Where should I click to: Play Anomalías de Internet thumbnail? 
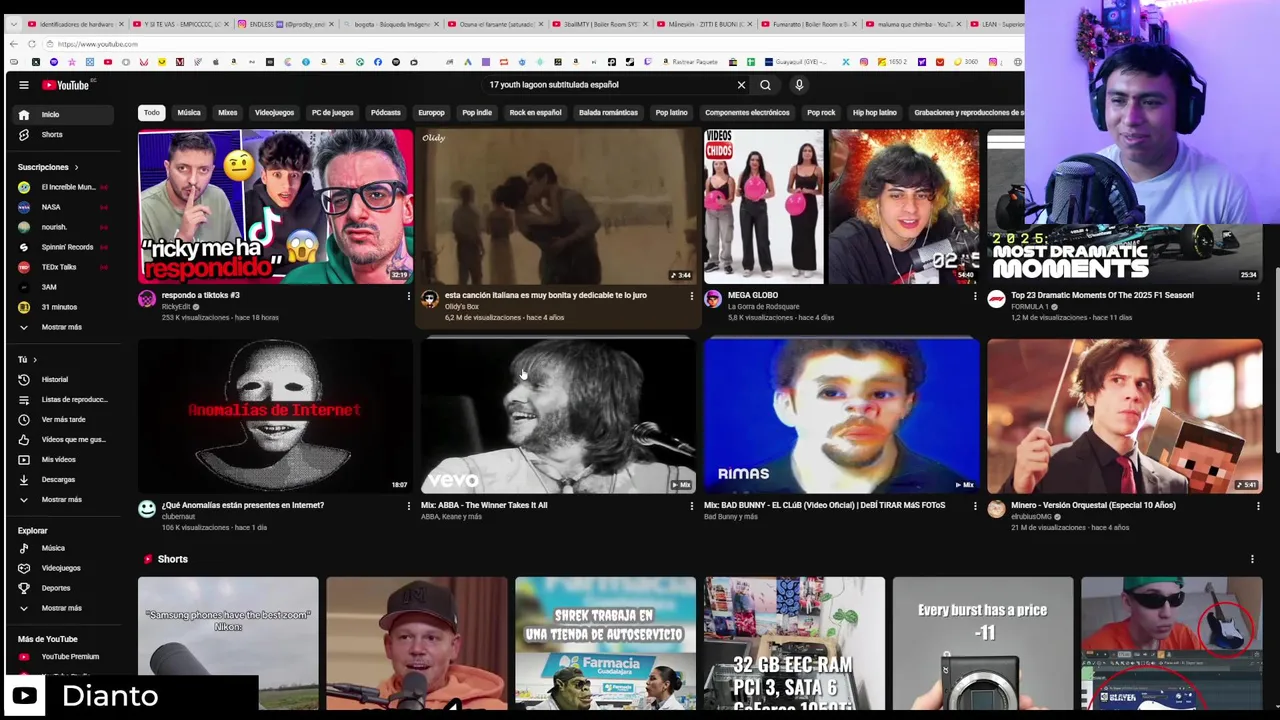click(275, 416)
